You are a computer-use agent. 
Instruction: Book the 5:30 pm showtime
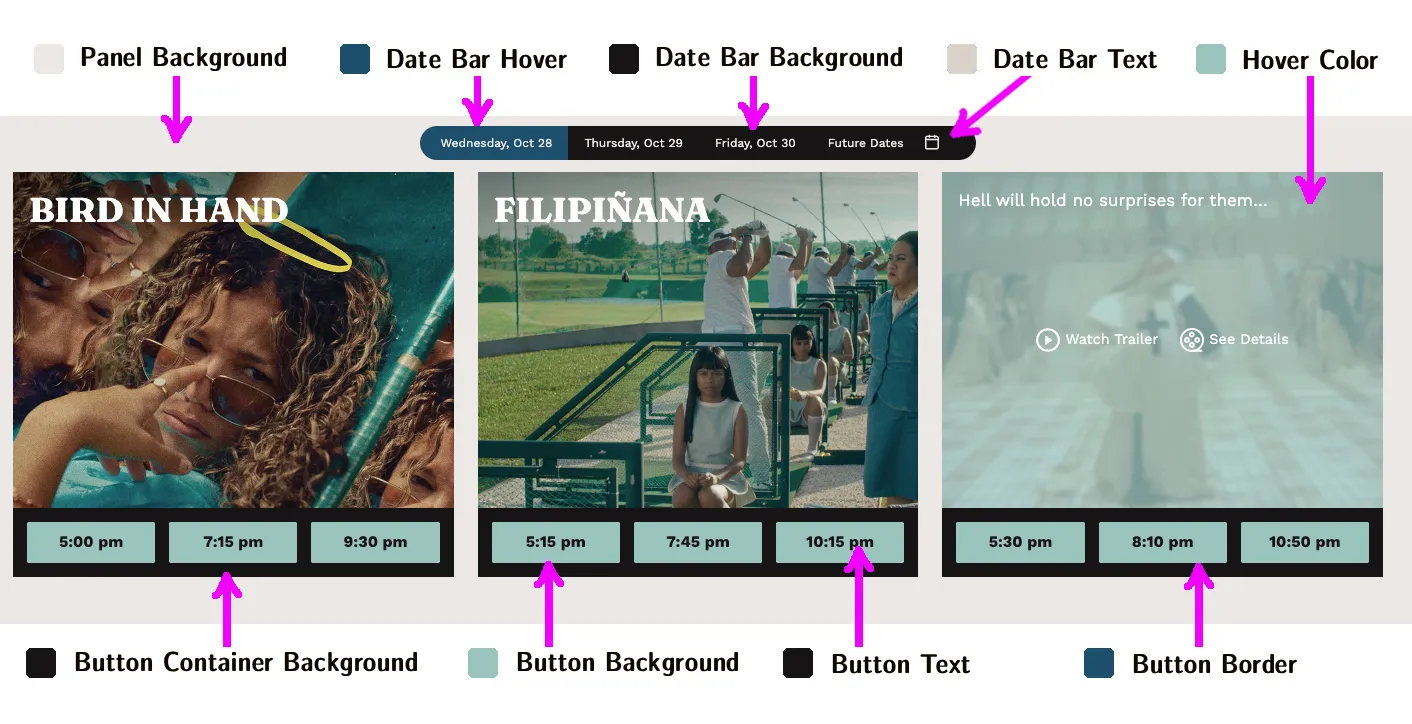coord(1020,542)
